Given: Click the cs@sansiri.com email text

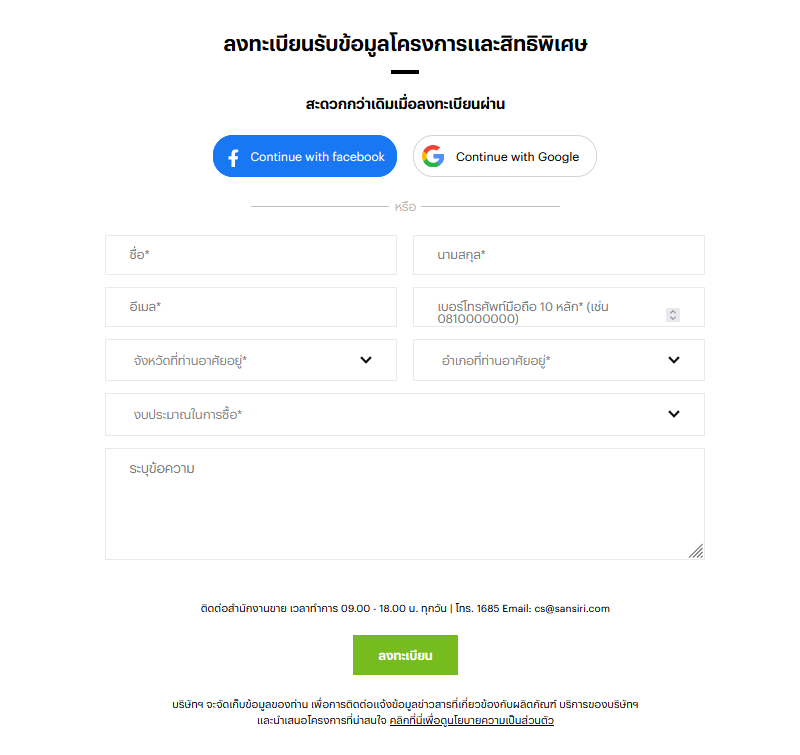Looking at the screenshot, I should (x=572, y=609).
